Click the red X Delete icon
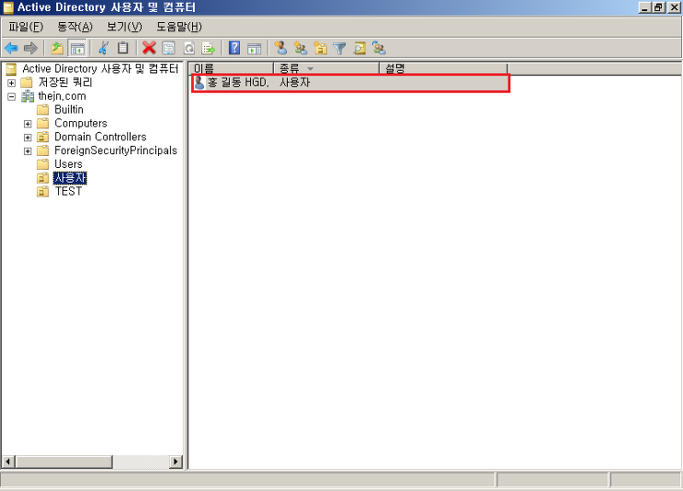Viewport: 683px width, 491px height. (x=149, y=48)
